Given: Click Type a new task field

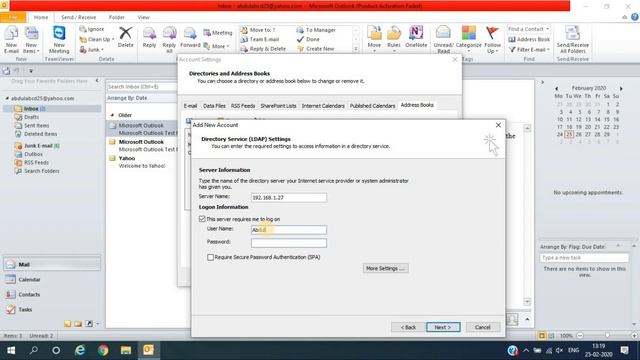Looking at the screenshot, I should [x=584, y=258].
